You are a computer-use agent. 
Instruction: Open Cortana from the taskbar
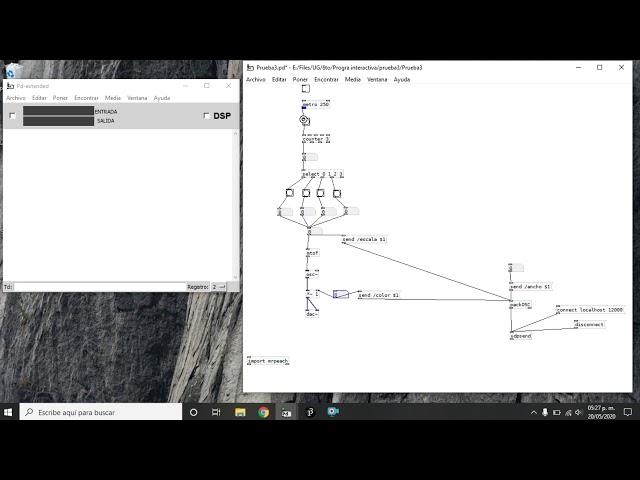[193, 412]
